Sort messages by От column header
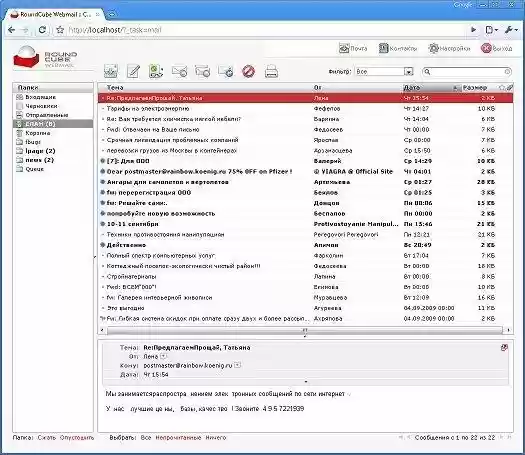Image resolution: width=525 pixels, height=455 pixels. pyautogui.click(x=317, y=87)
